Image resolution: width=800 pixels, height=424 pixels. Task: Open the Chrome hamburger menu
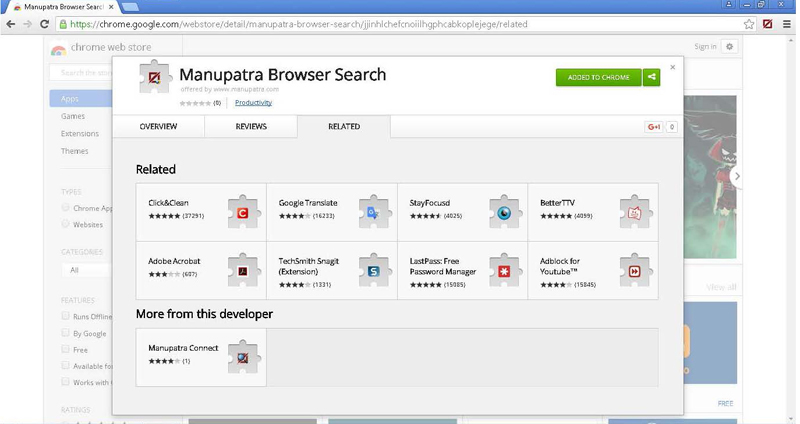(x=787, y=24)
